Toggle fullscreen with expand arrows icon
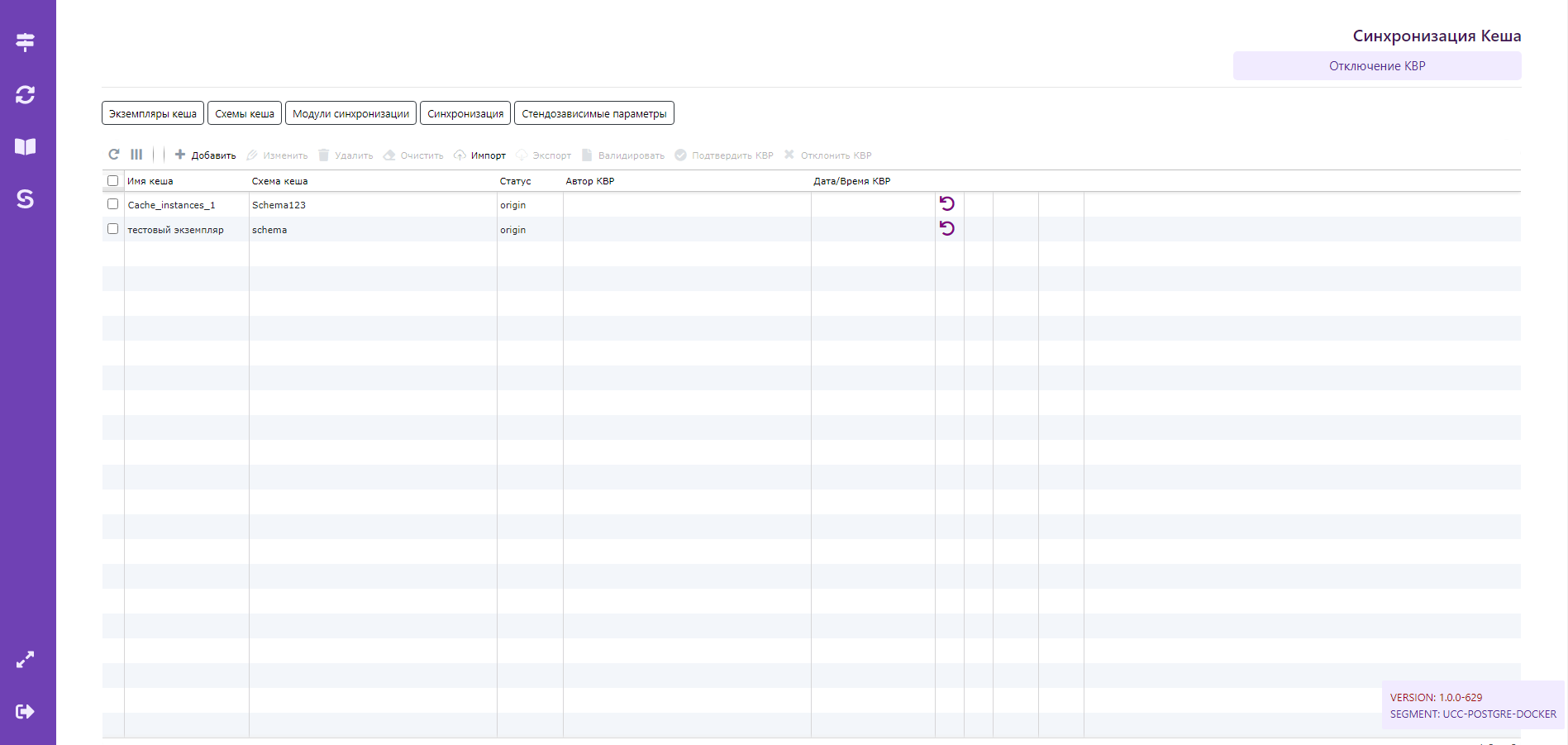 (x=26, y=660)
